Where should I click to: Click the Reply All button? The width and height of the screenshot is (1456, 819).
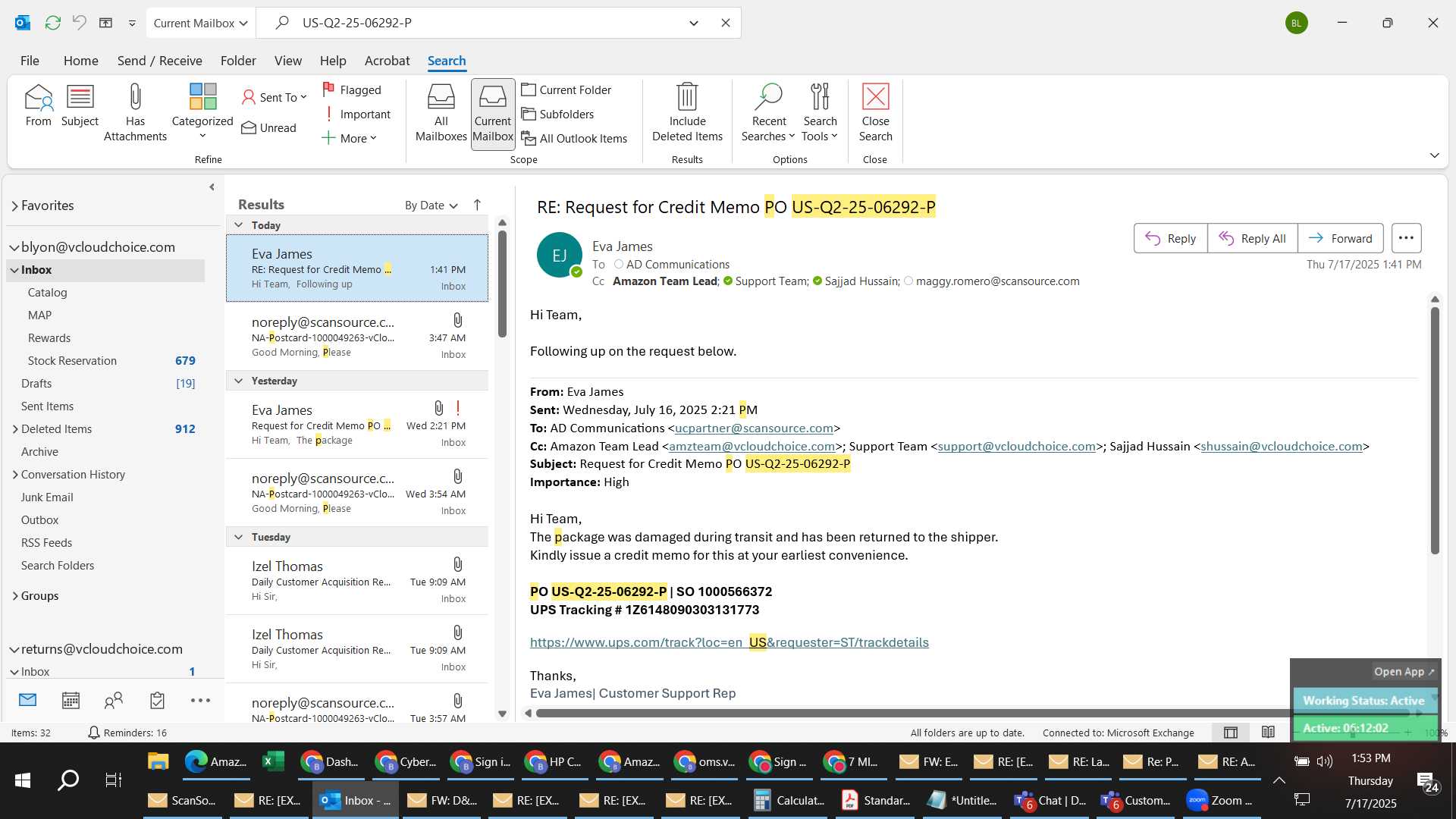pyautogui.click(x=1252, y=238)
